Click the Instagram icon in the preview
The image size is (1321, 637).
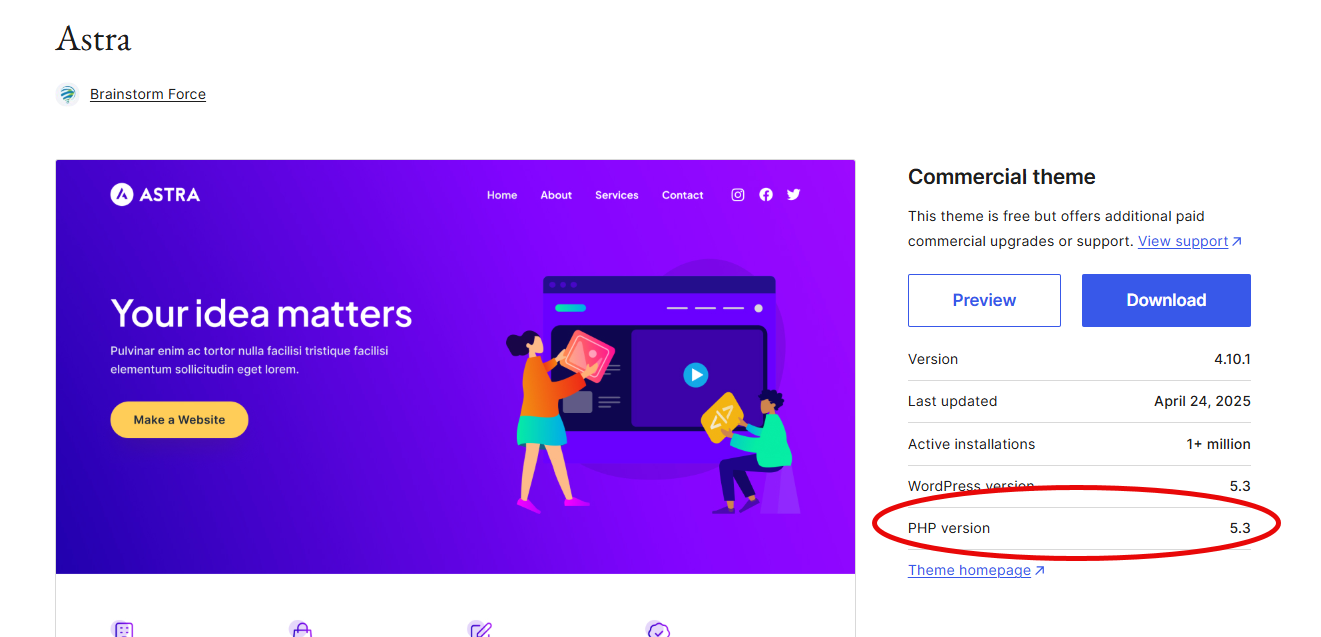coord(738,195)
